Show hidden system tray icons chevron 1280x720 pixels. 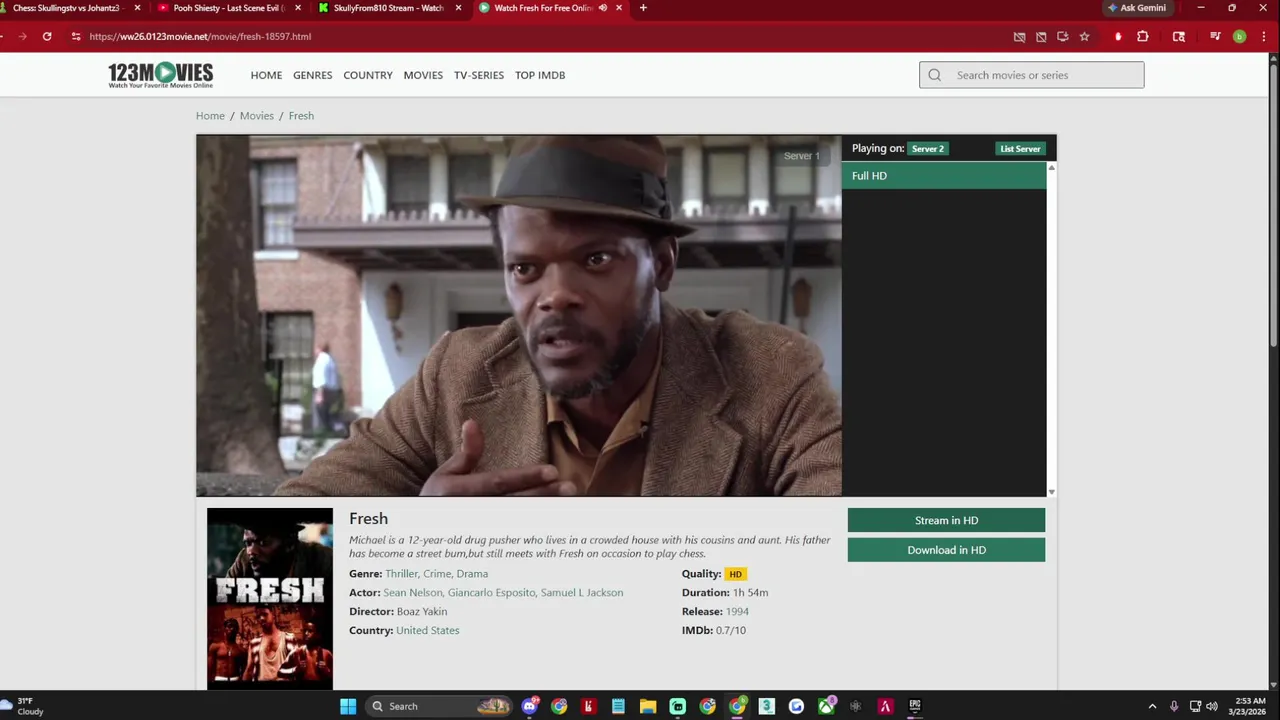point(1152,706)
